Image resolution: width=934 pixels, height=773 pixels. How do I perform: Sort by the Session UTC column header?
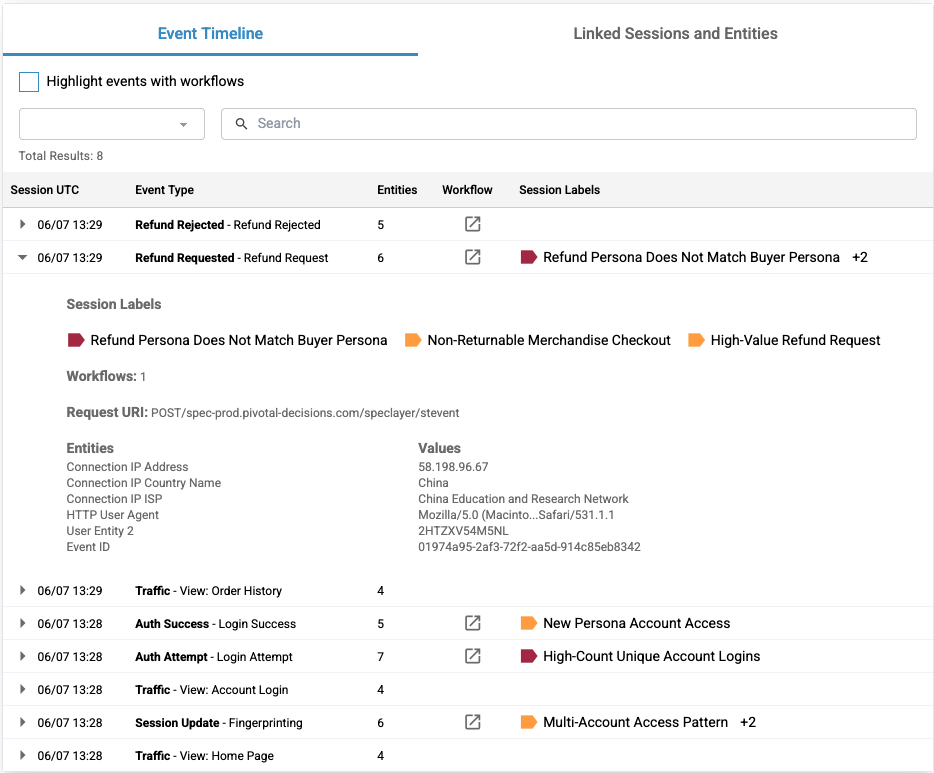tap(45, 190)
